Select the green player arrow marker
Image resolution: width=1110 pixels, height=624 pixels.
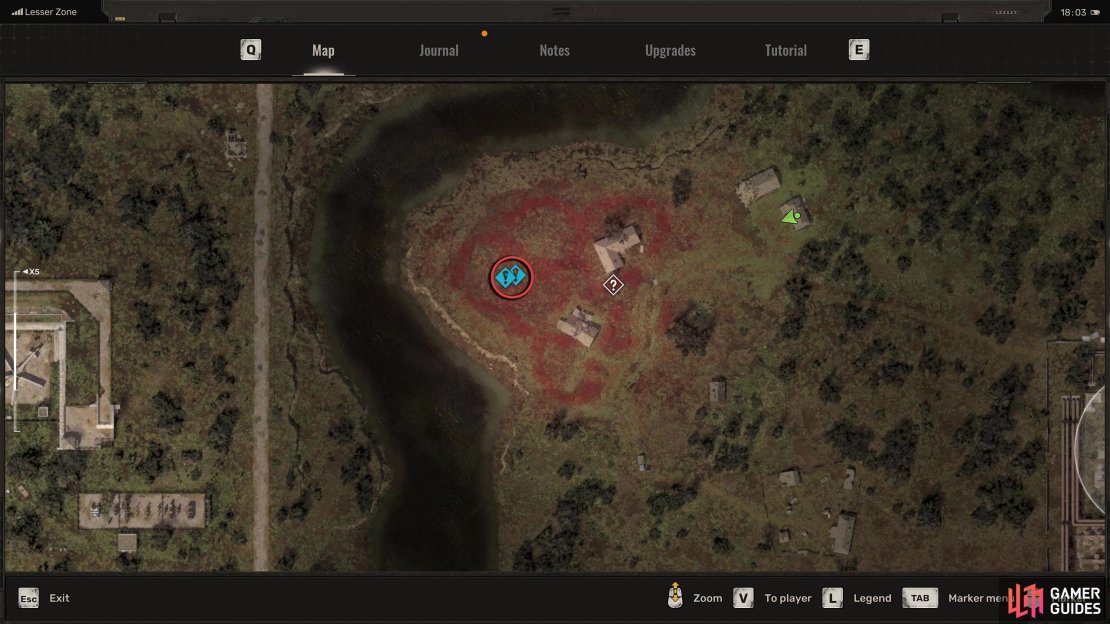[791, 217]
